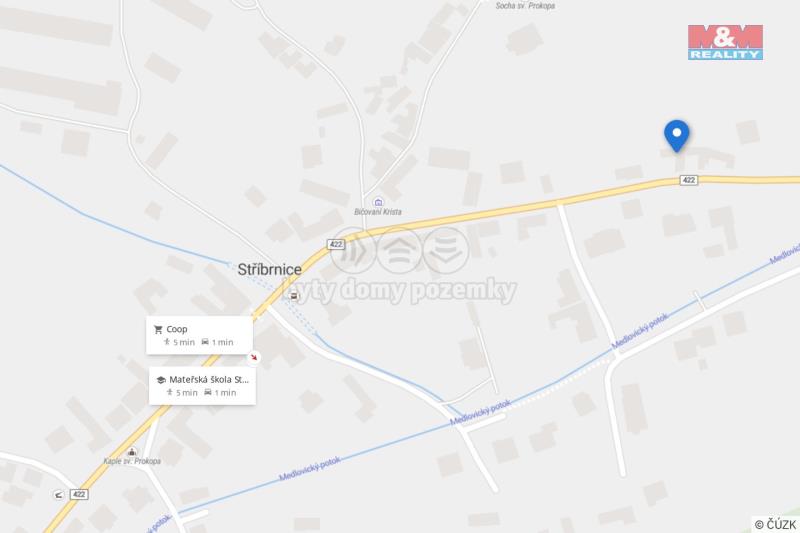Click the bus stop icon near Stříbrnice
Viewport: 800px width, 533px height.
(x=294, y=296)
